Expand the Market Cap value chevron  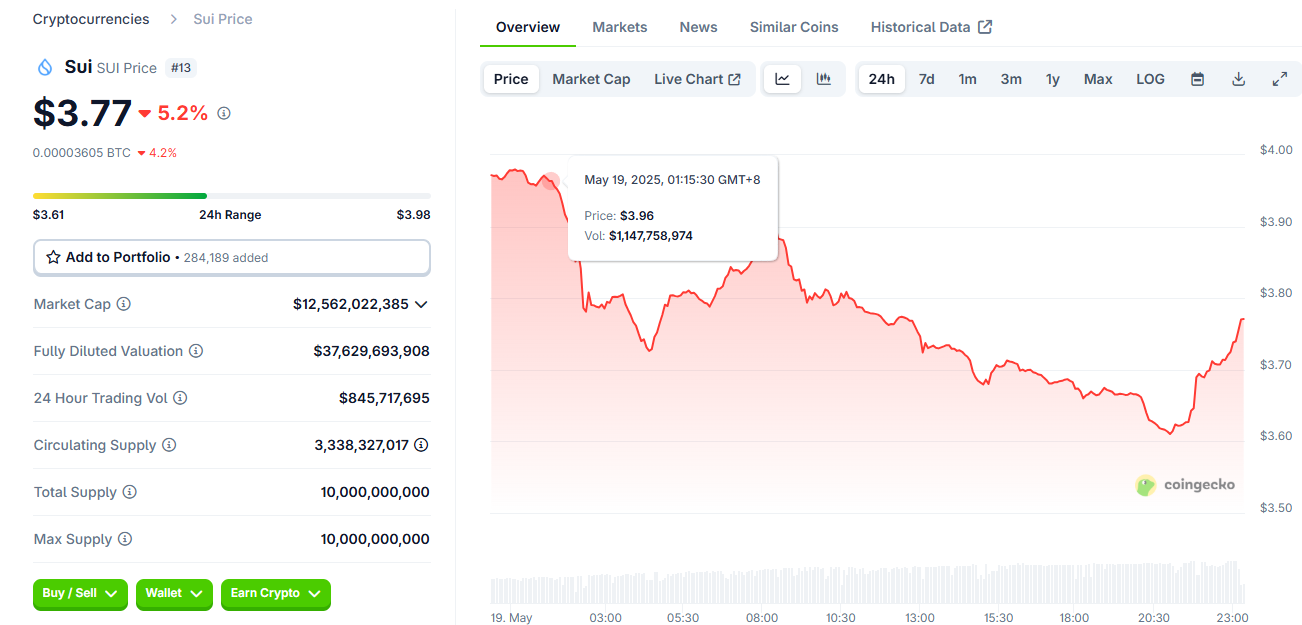[x=421, y=304]
